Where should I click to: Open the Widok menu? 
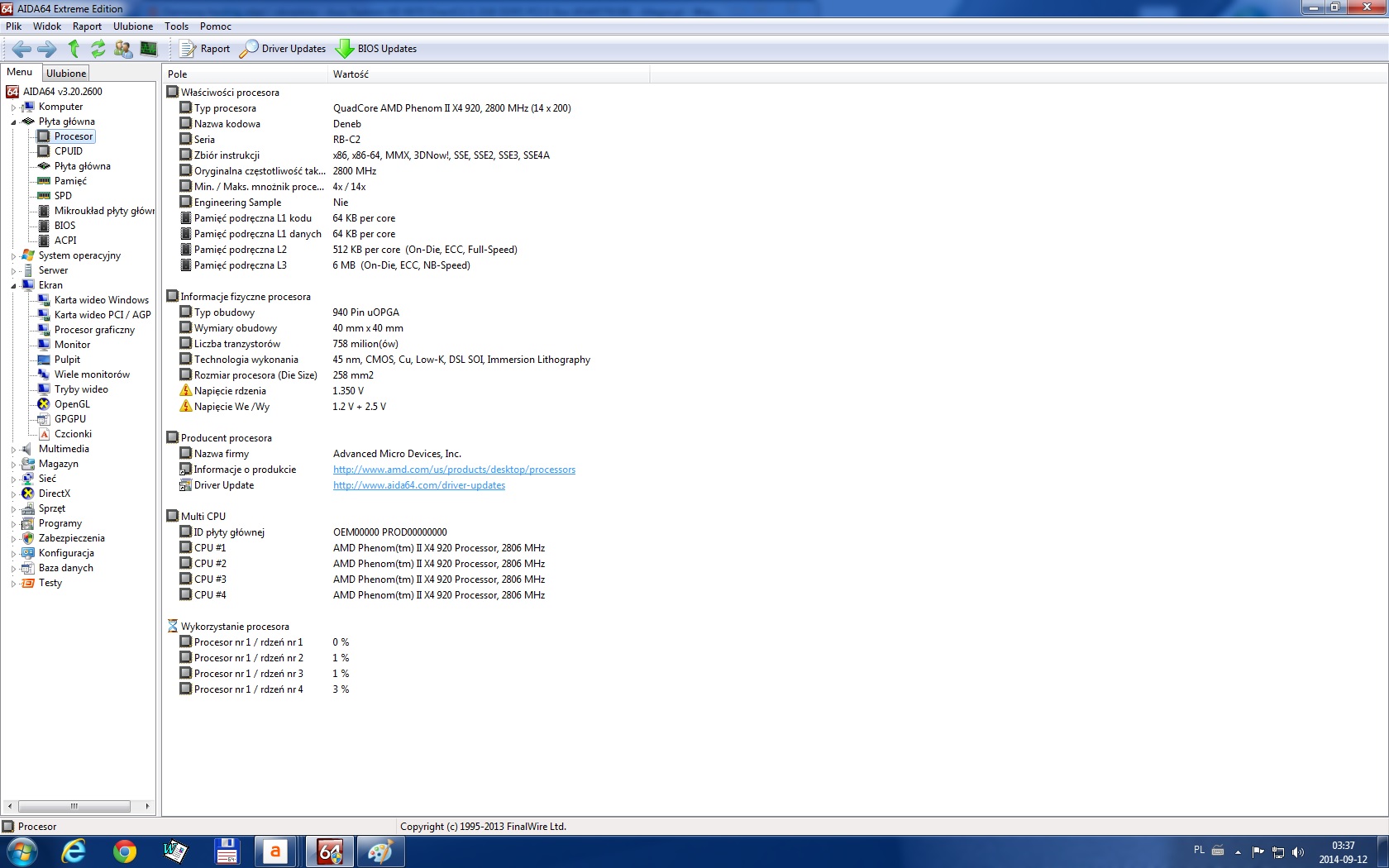[47, 26]
